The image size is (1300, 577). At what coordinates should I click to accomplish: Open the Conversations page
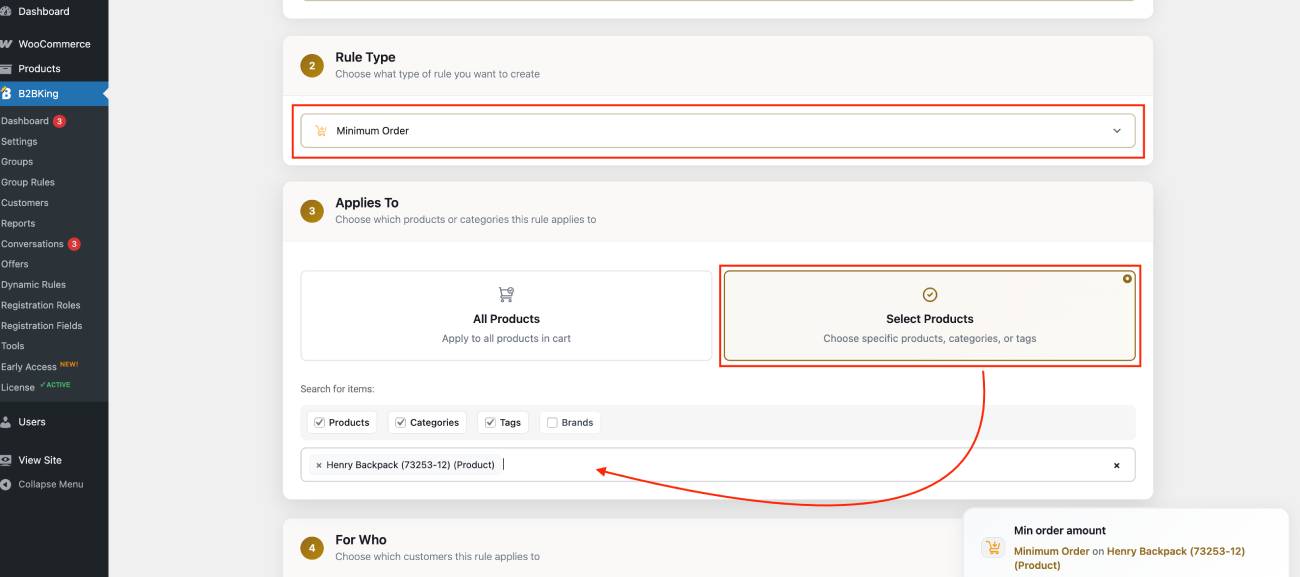pos(32,244)
